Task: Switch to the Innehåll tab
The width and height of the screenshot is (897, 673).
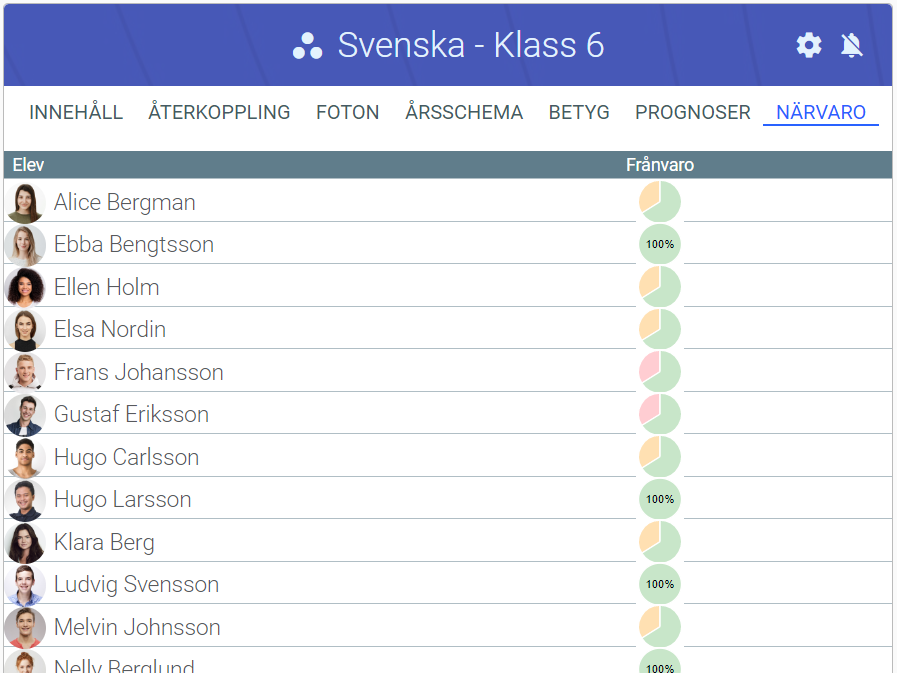Action: click(76, 113)
